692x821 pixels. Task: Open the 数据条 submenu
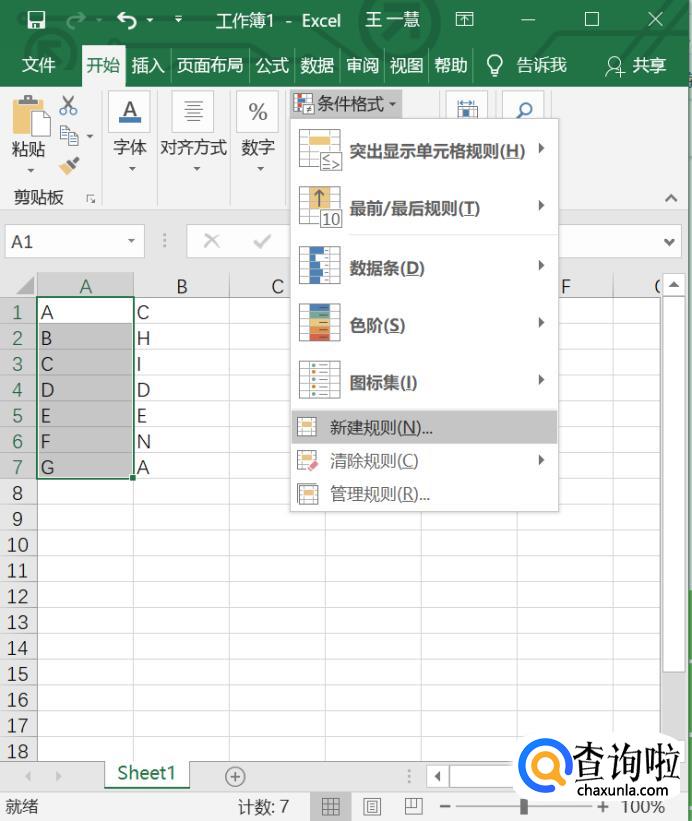[x=424, y=267]
